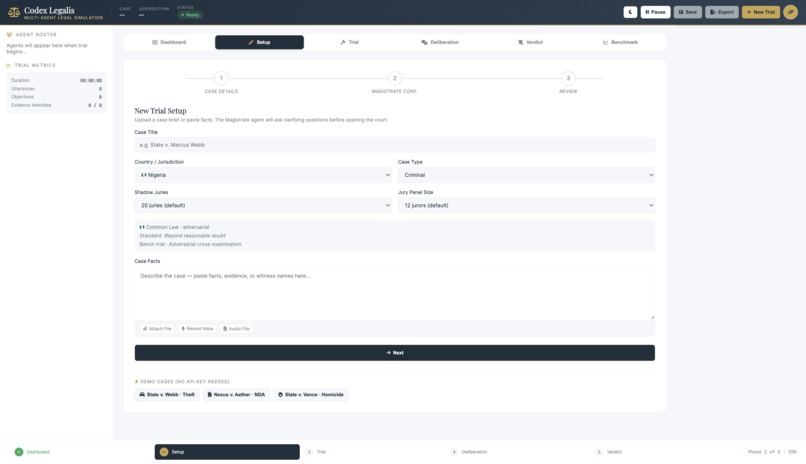Click Setup phase in bottom progress bar
The height and width of the screenshot is (464, 806).
[x=227, y=452]
